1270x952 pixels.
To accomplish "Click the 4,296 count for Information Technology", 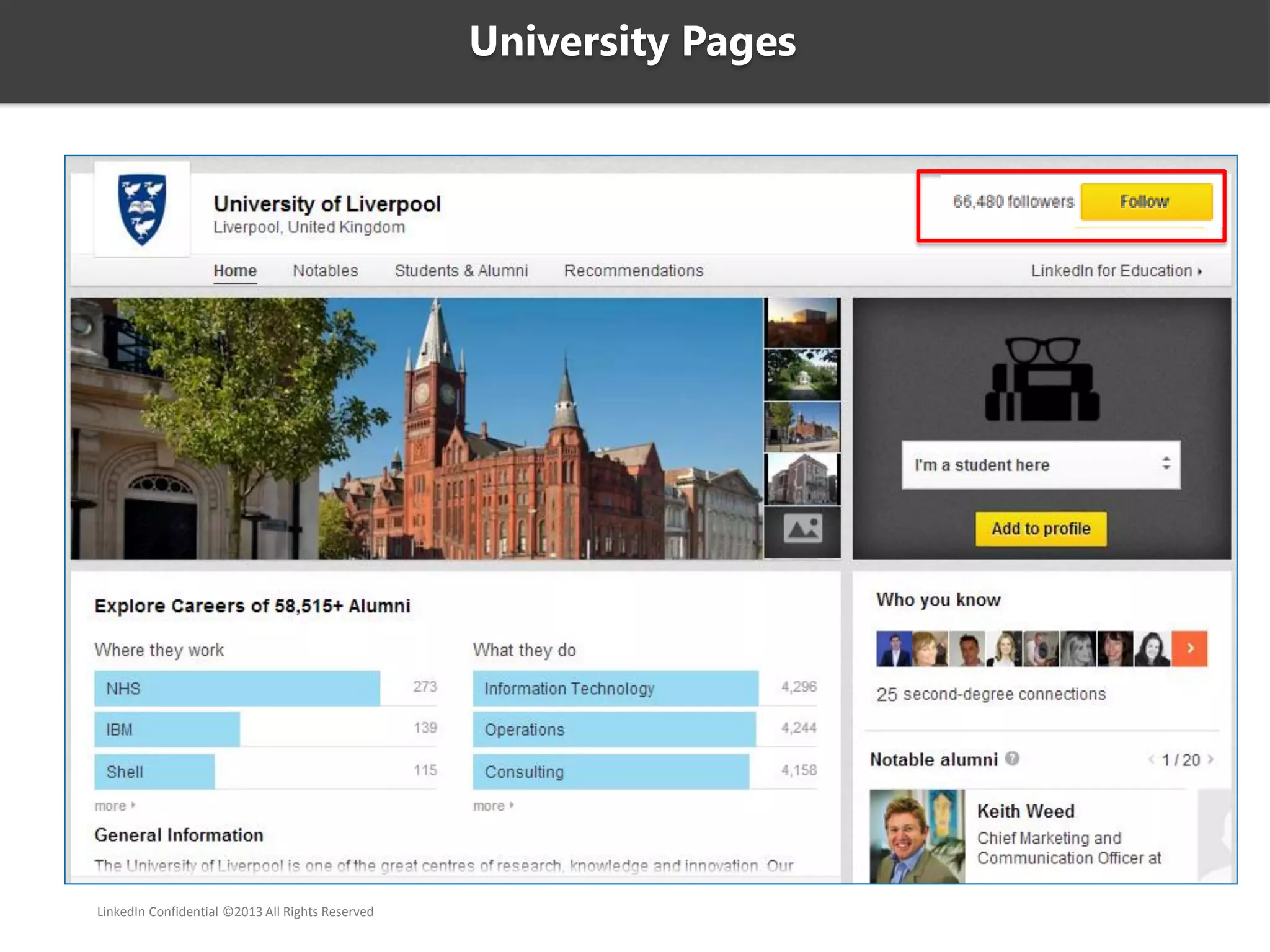I will coord(799,687).
